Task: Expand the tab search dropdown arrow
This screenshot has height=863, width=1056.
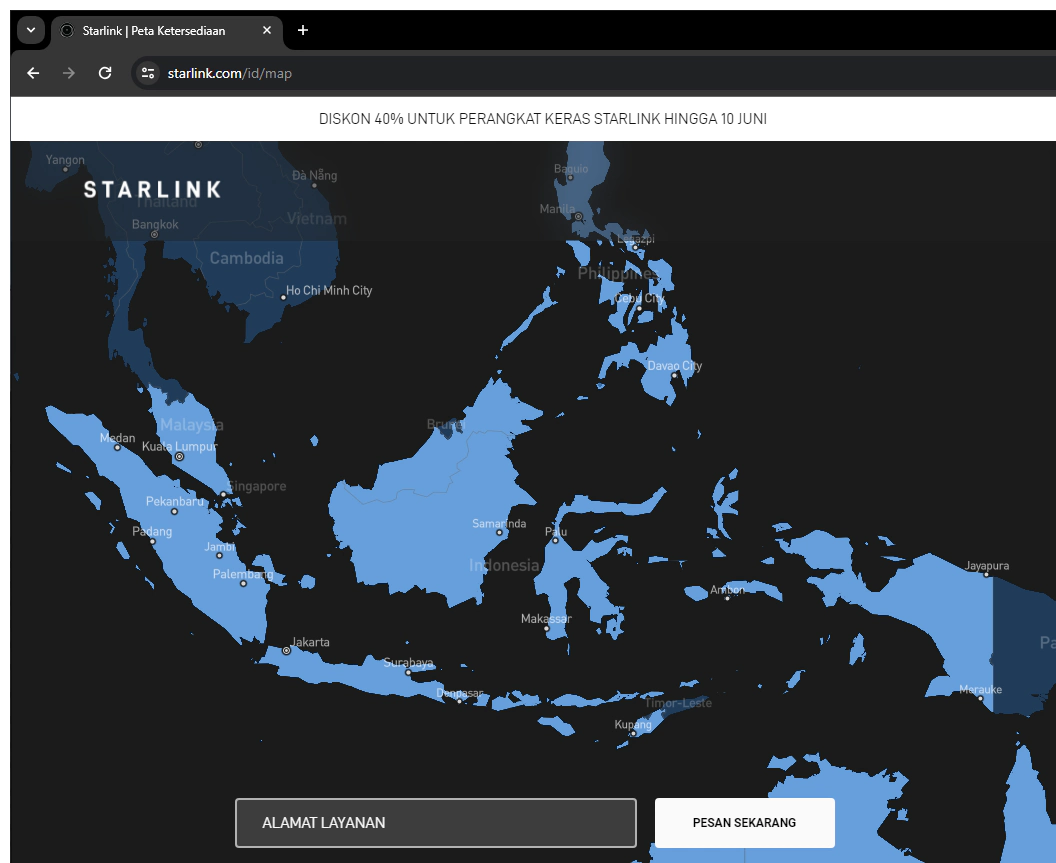Action: pyautogui.click(x=30, y=30)
